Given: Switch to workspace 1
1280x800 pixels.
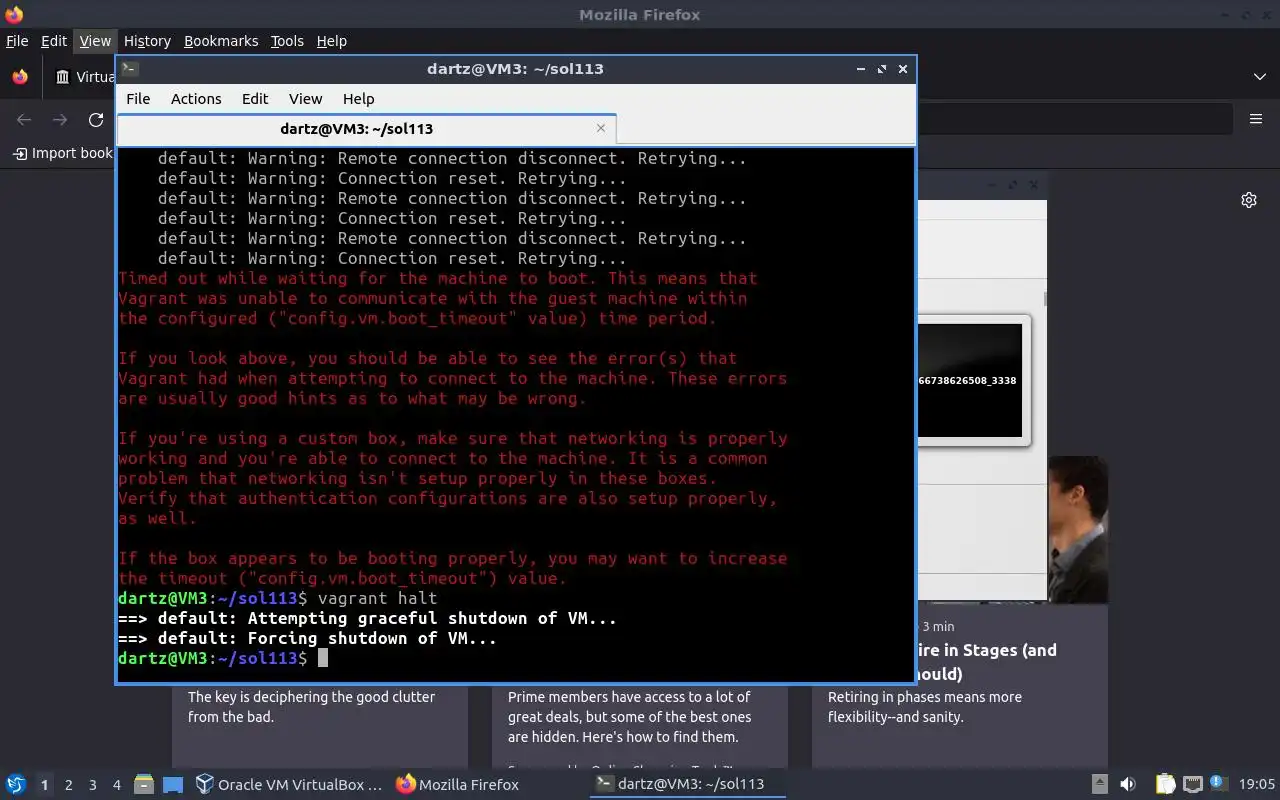Looking at the screenshot, I should [x=44, y=785].
